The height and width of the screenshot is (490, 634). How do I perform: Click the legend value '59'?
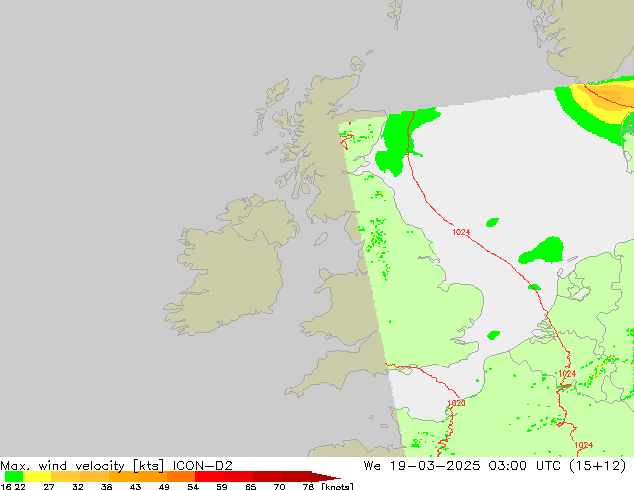tap(222, 486)
